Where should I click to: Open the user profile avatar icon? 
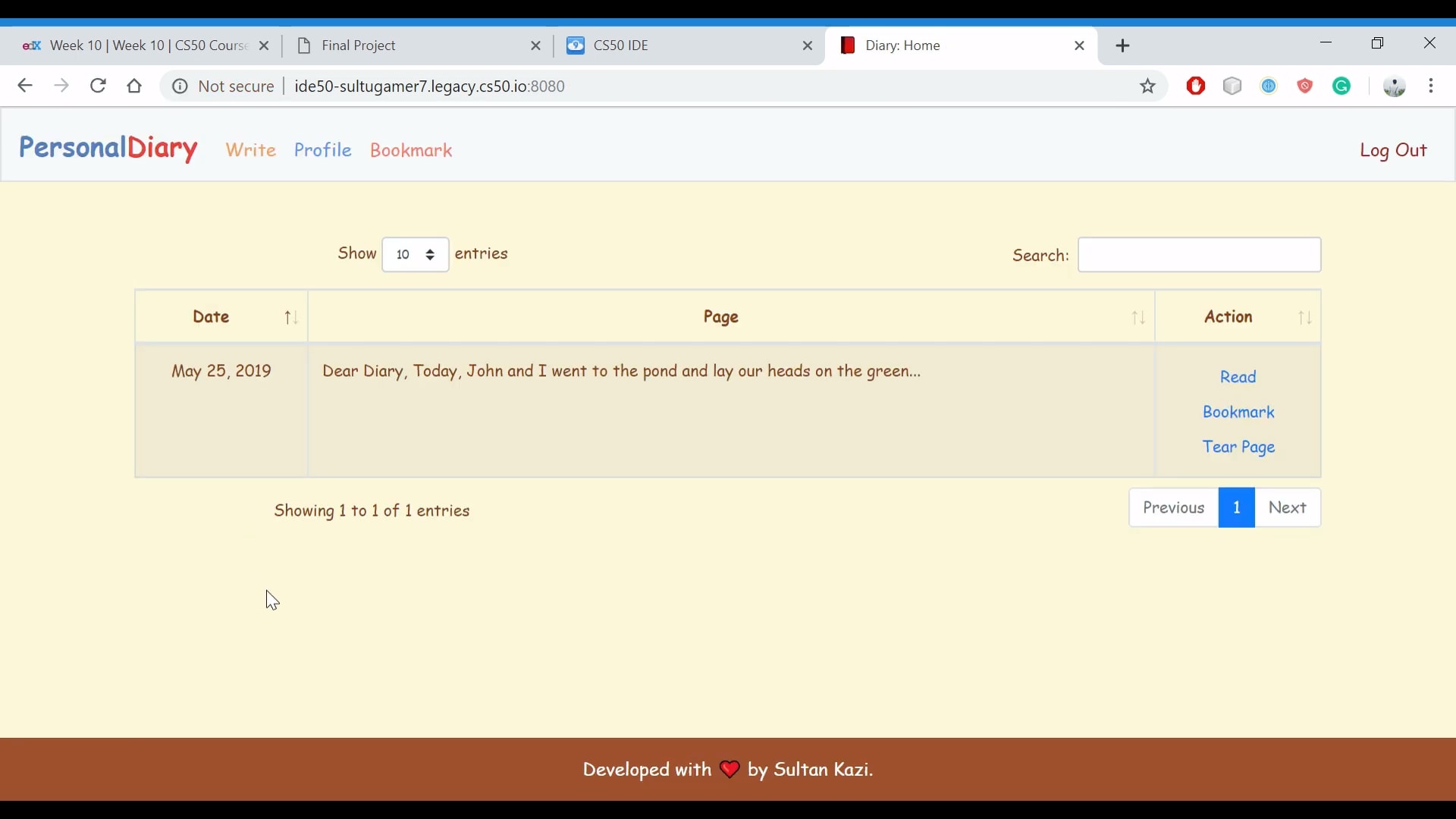[1395, 86]
